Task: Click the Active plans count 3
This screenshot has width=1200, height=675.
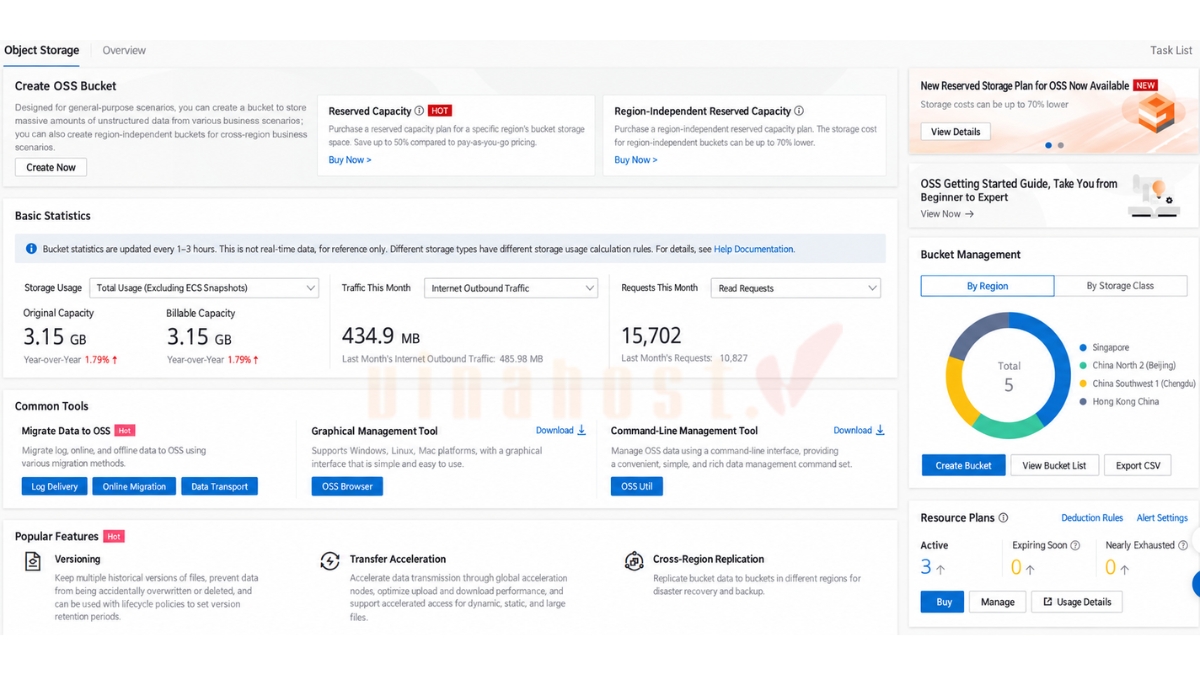Action: (x=926, y=568)
